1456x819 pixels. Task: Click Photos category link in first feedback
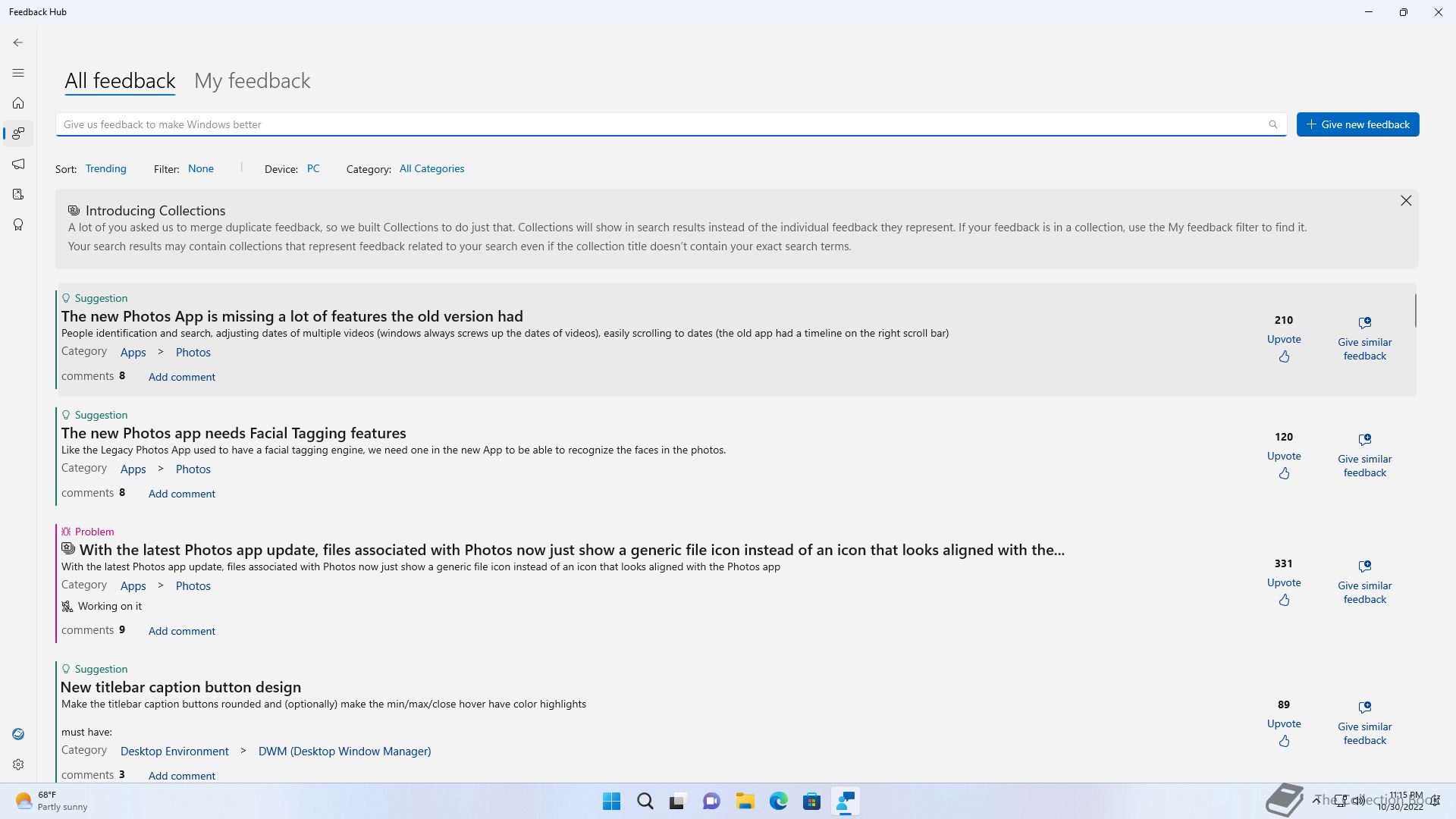[193, 353]
